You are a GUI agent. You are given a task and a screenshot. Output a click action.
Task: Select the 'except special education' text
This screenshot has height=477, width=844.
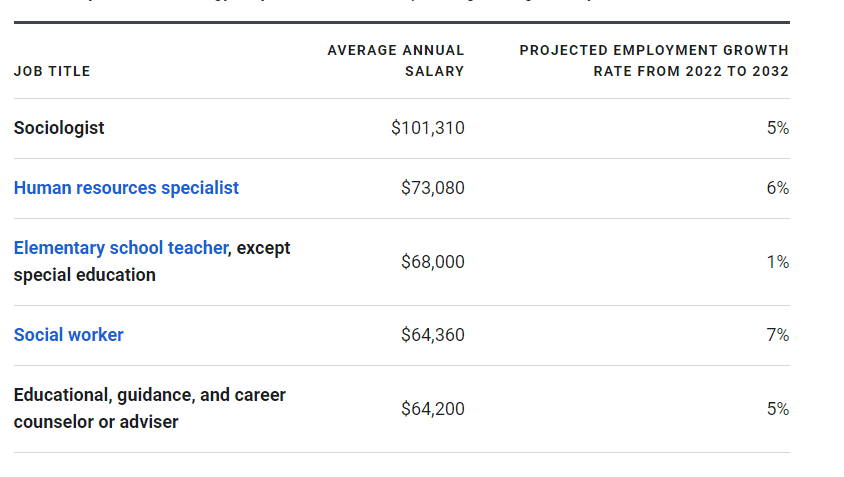[152, 262]
